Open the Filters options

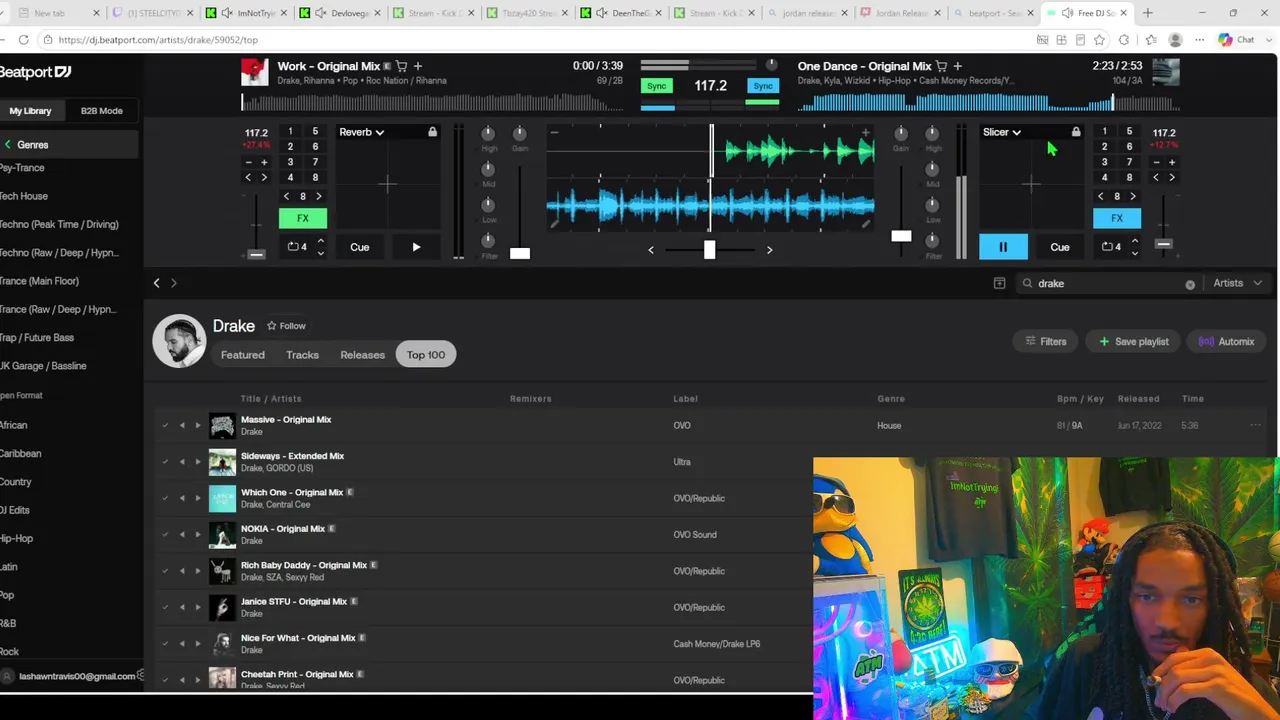coord(1046,342)
